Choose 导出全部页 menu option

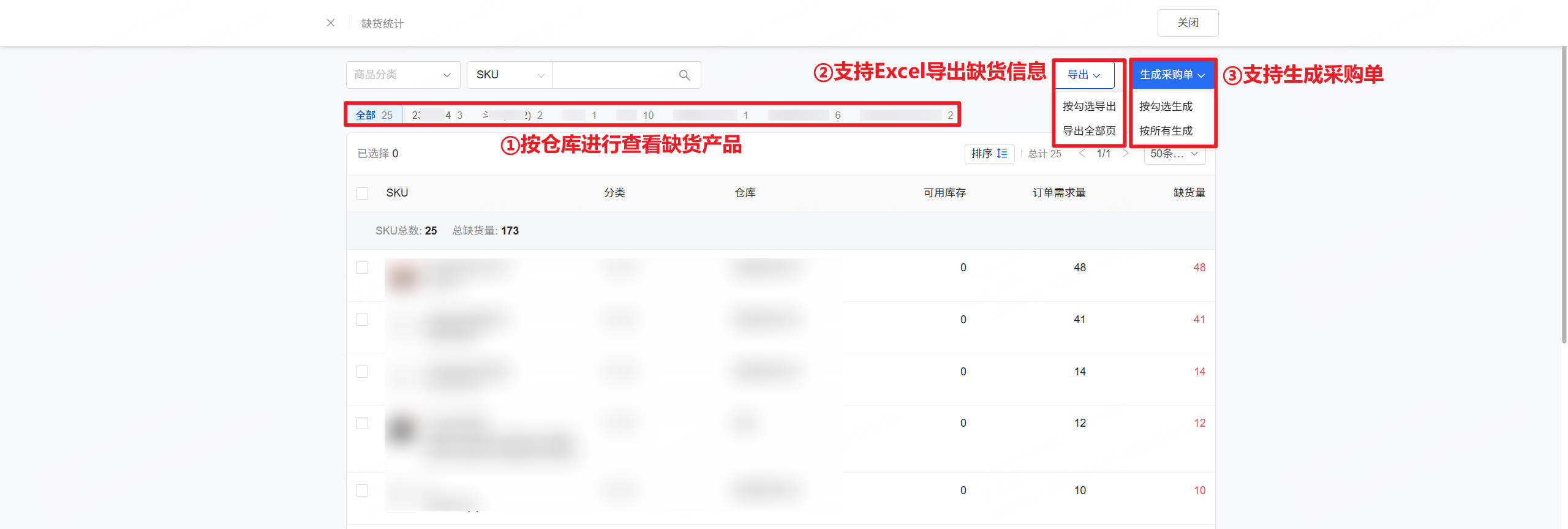coord(1089,131)
